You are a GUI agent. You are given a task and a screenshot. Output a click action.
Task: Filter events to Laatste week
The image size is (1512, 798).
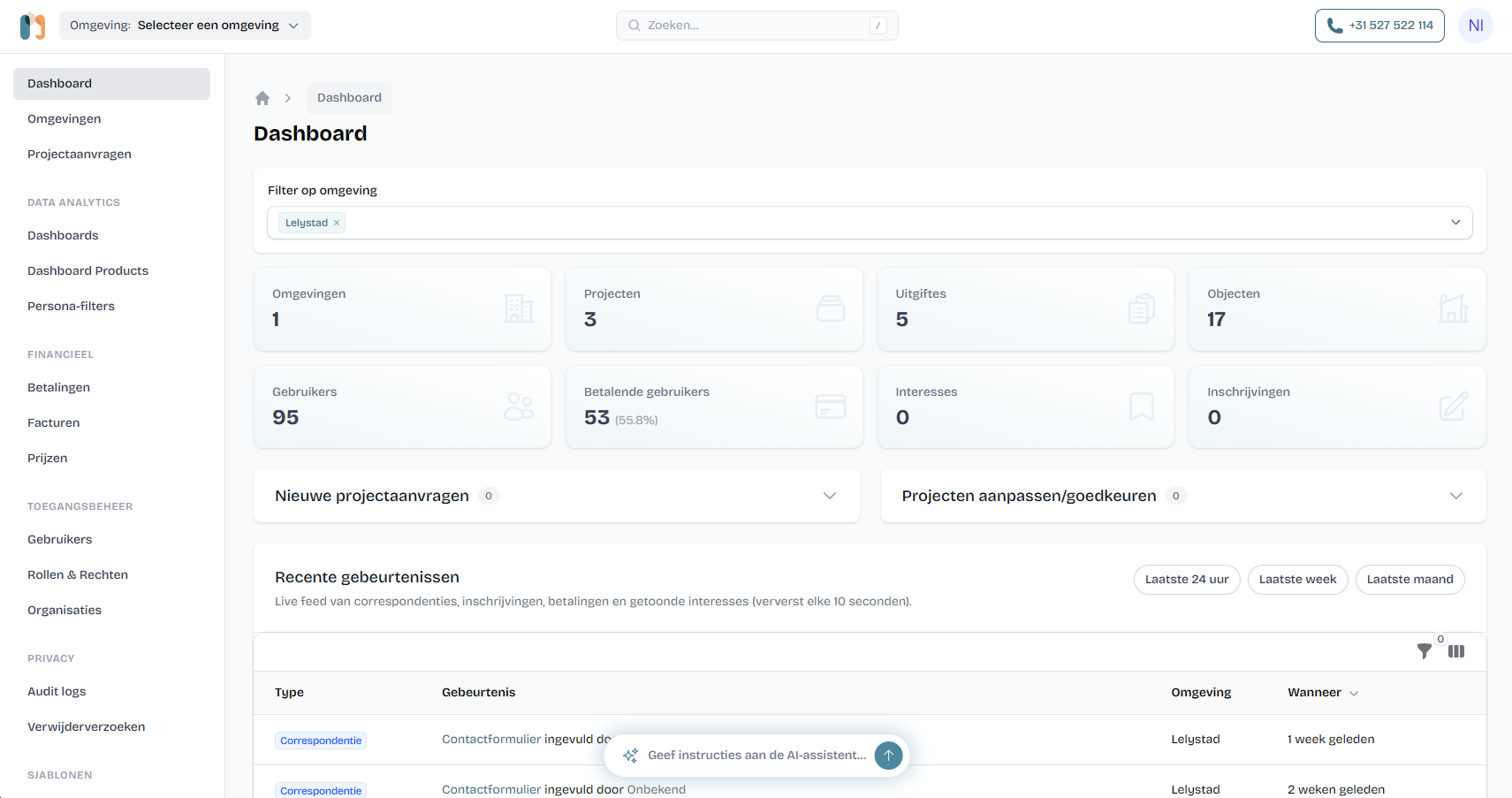[1297, 580]
